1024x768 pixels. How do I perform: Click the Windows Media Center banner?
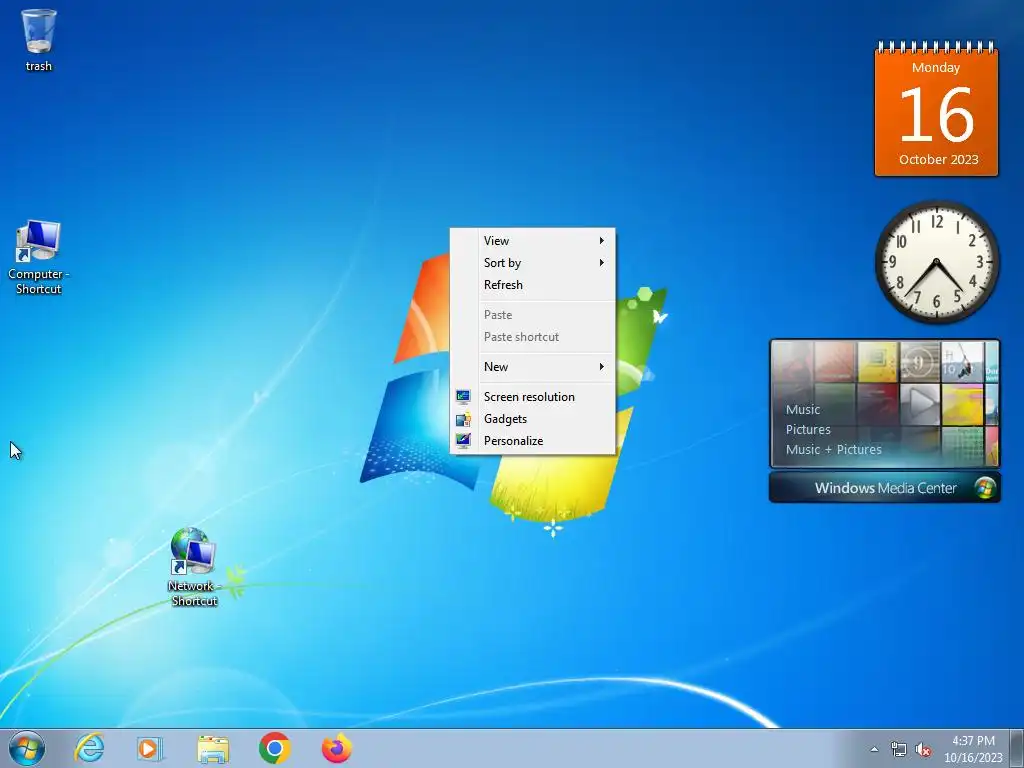click(x=885, y=488)
